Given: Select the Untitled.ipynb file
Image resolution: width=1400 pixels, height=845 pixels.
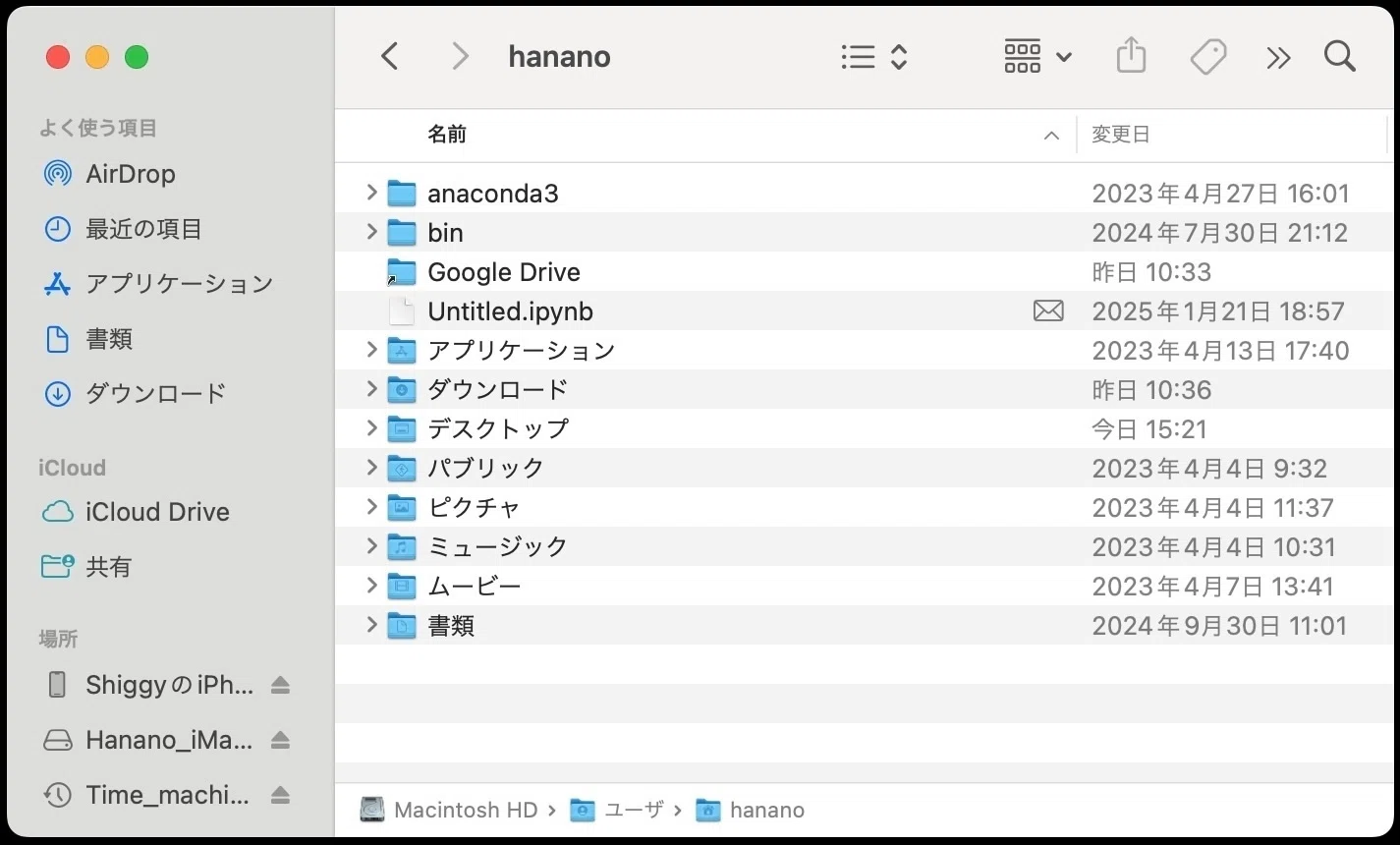Looking at the screenshot, I should coord(865,310).
